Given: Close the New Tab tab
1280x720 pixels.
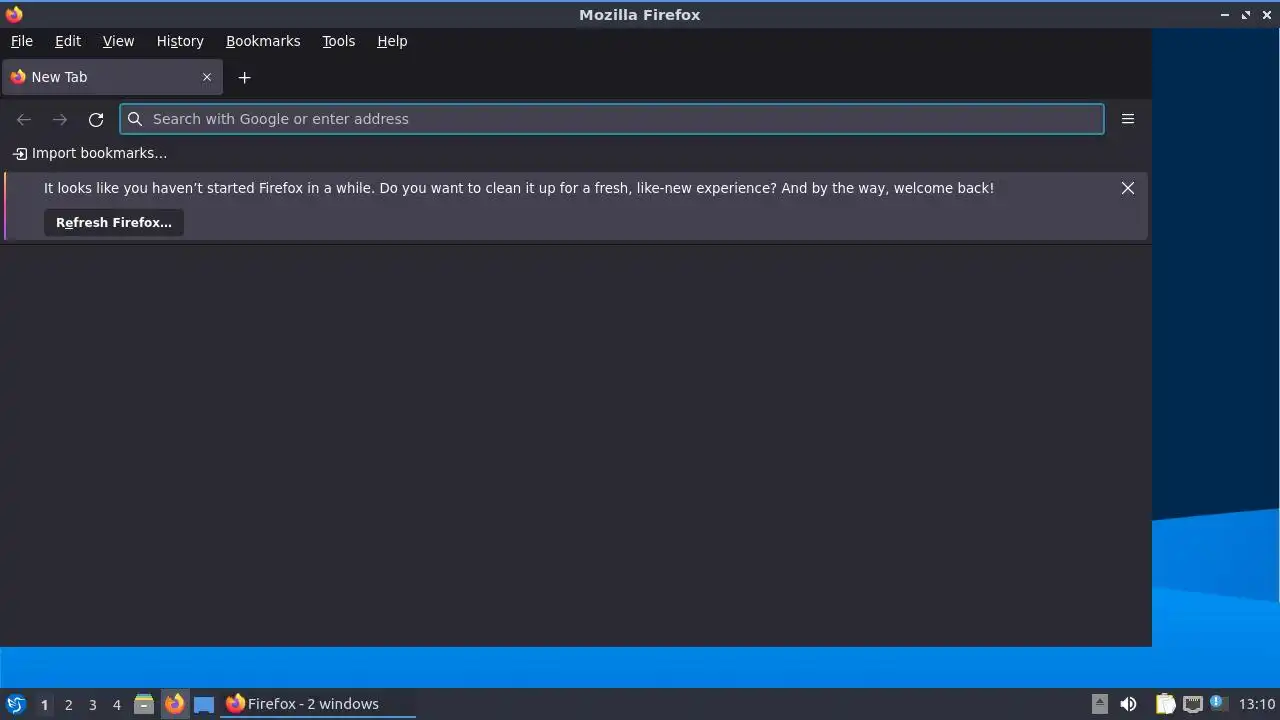Looking at the screenshot, I should [207, 77].
